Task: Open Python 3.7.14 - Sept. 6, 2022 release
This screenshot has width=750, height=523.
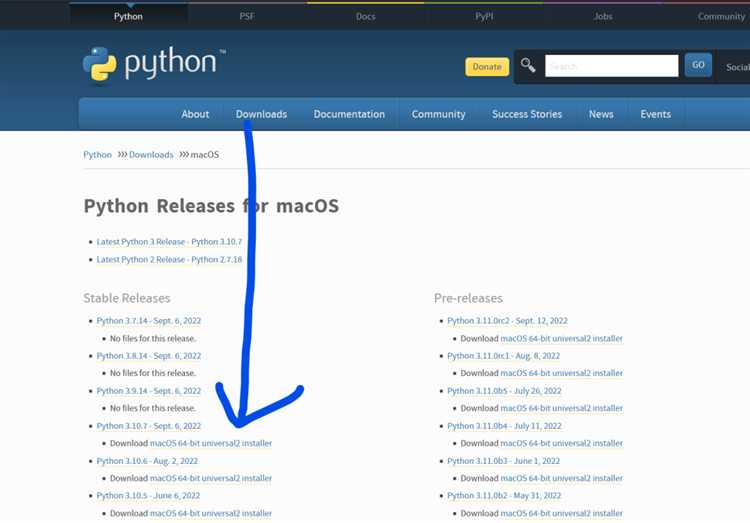Action: tap(149, 321)
